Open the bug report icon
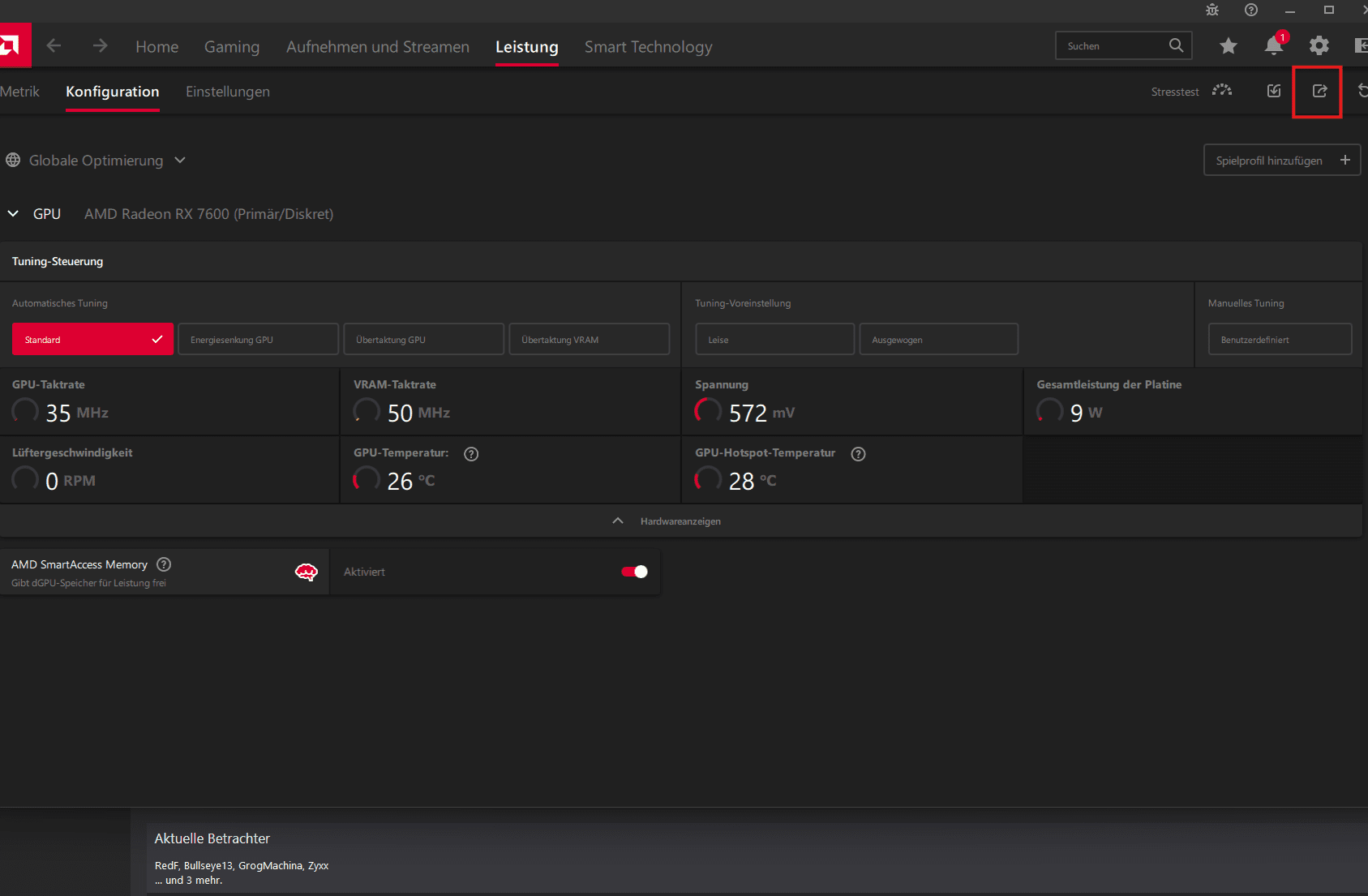This screenshot has width=1368, height=896. point(1212,10)
